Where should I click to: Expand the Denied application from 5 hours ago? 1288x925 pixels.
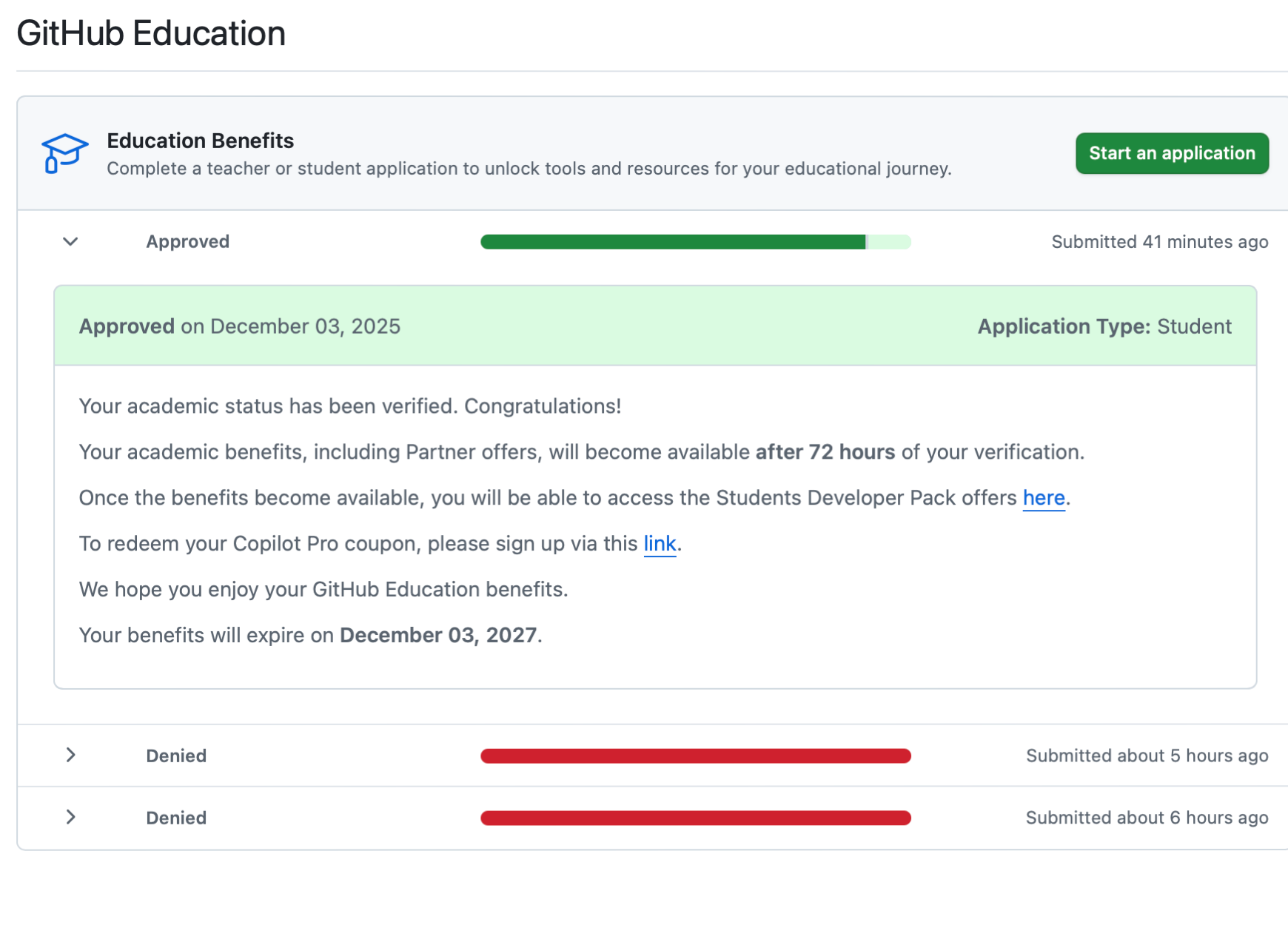coord(70,755)
